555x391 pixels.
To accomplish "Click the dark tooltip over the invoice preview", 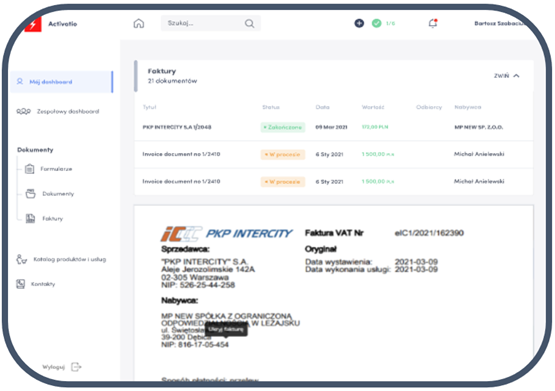I will click(x=226, y=329).
